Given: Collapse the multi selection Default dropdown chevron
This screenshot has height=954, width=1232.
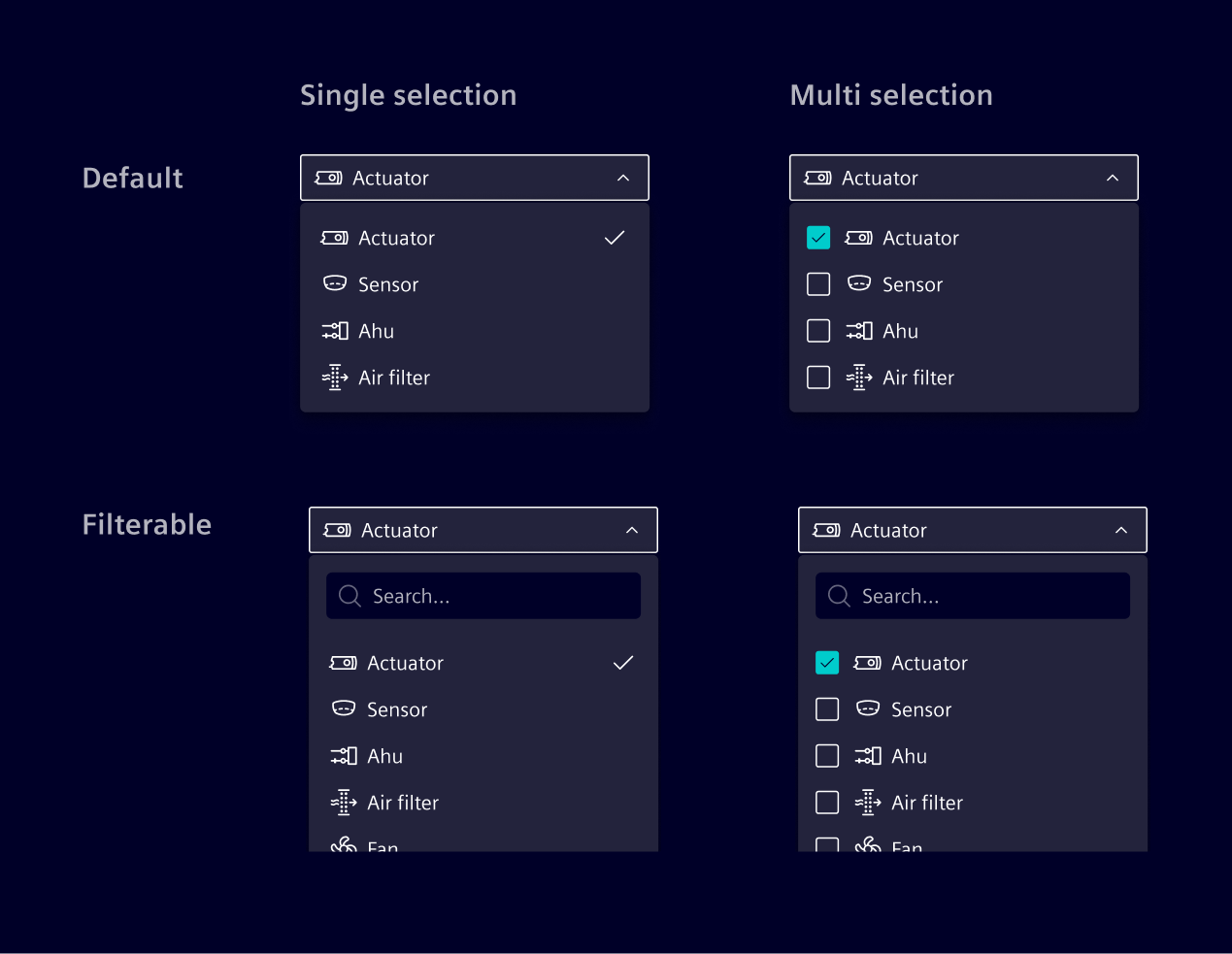Looking at the screenshot, I should coord(1112,178).
